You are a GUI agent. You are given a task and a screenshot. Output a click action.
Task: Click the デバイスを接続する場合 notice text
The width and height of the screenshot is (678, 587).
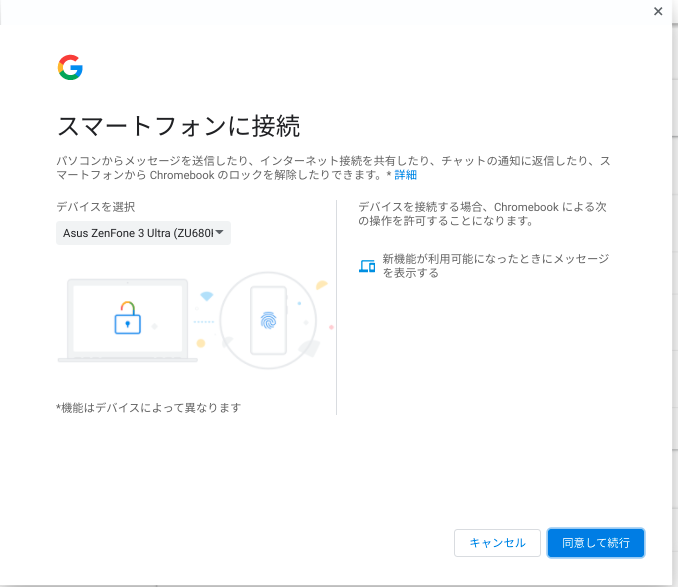[x=482, y=214]
